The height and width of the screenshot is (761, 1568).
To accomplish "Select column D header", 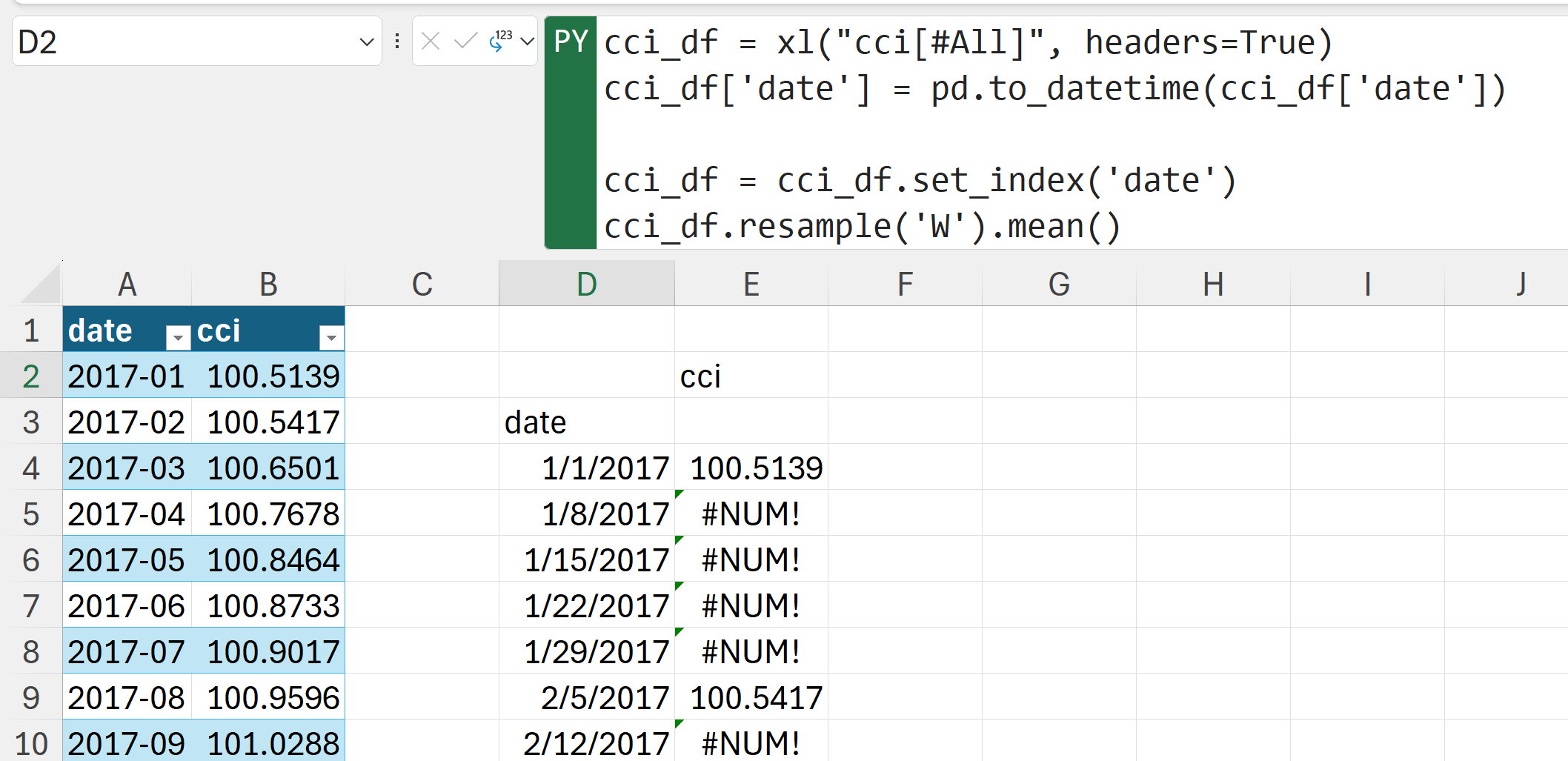I will click(586, 285).
